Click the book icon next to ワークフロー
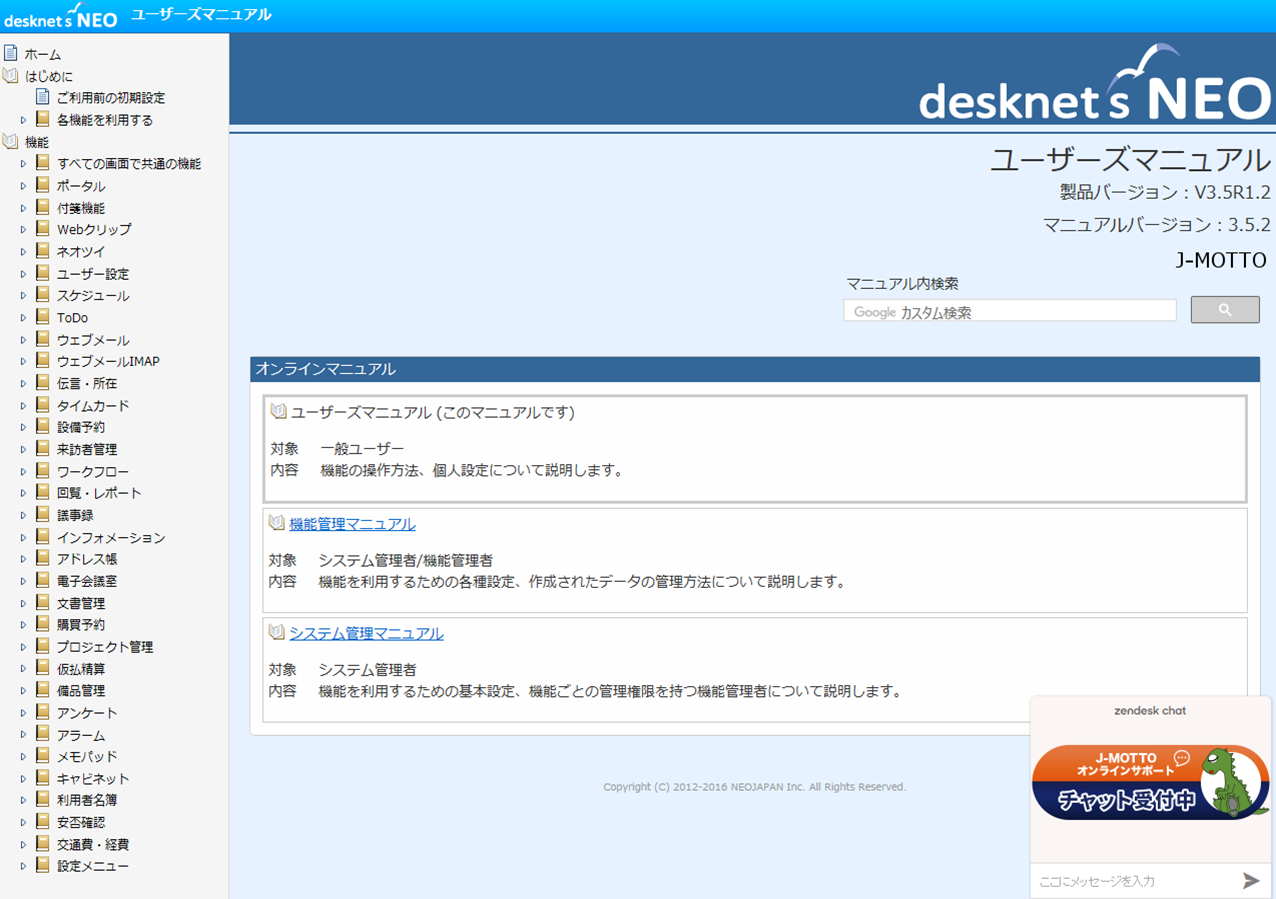The height and width of the screenshot is (899, 1276). point(42,470)
